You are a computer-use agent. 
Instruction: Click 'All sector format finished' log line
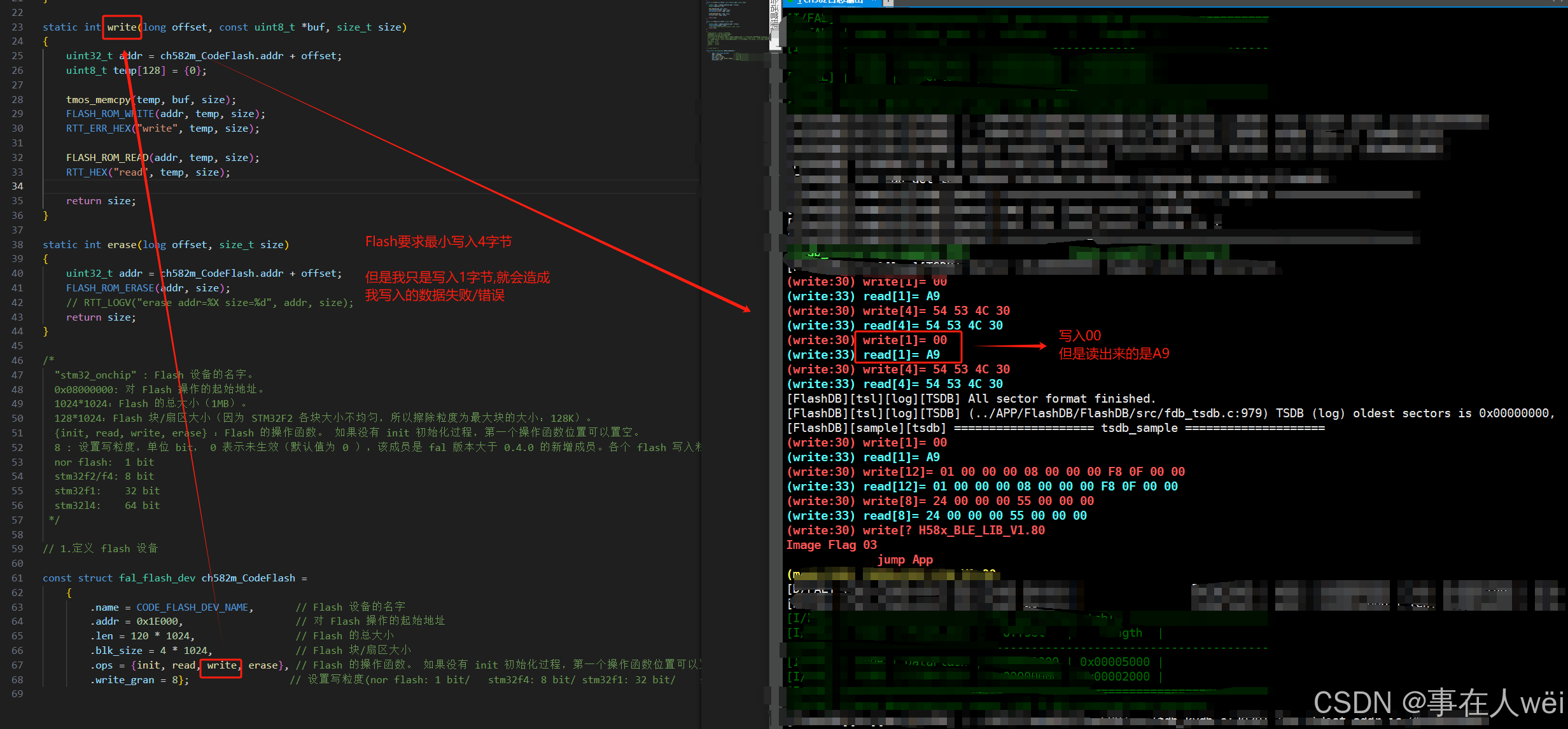pyautogui.click(x=1061, y=398)
